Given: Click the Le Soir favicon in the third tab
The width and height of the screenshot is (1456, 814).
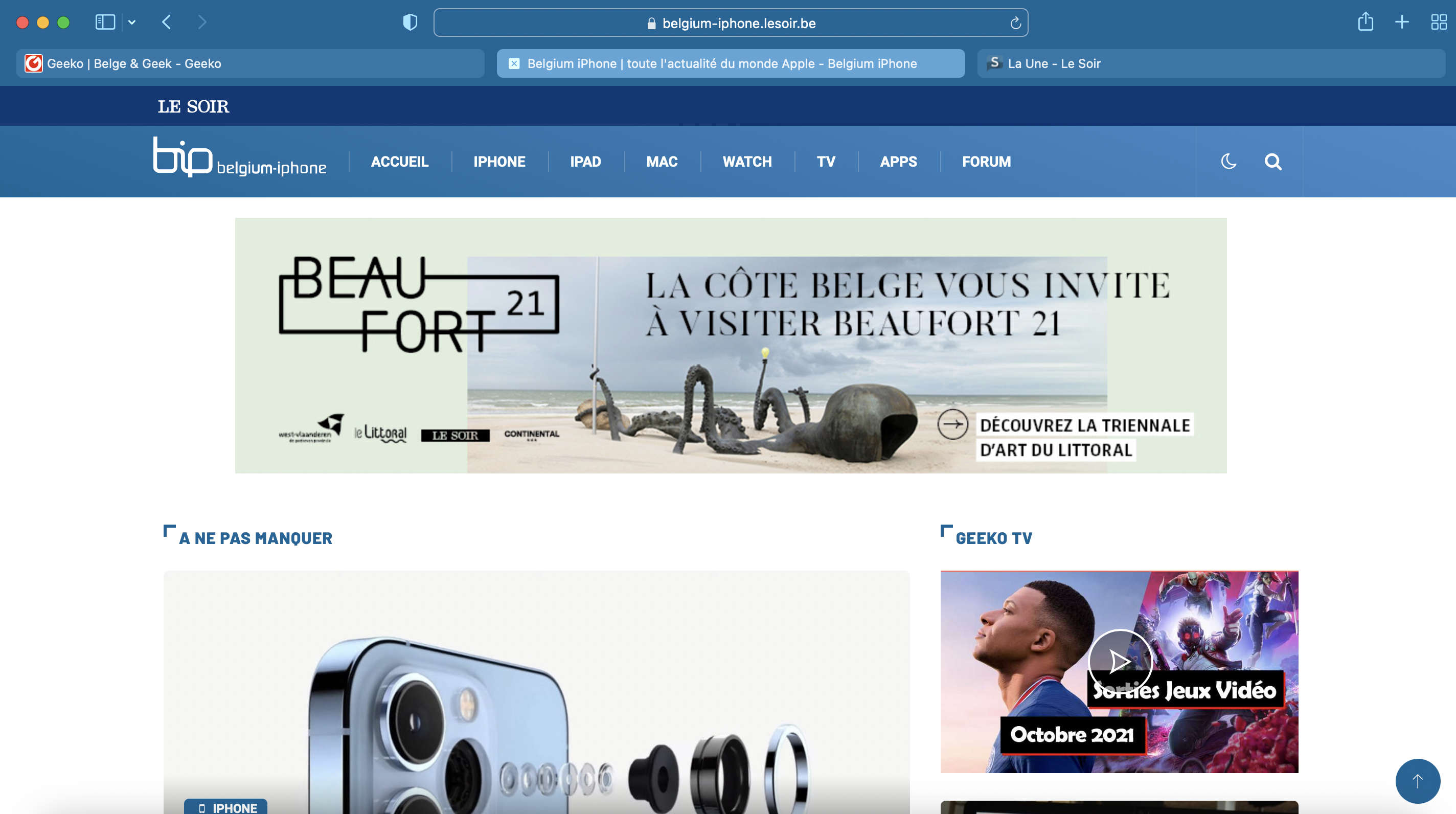Looking at the screenshot, I should tap(994, 63).
